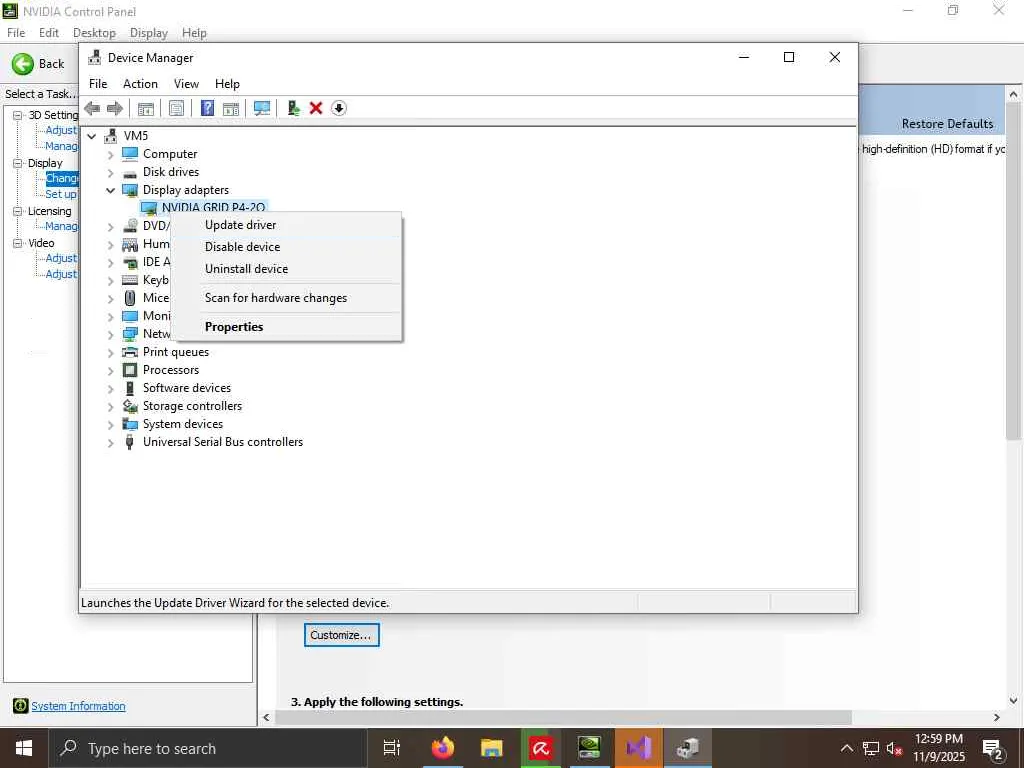Collapse the Video node in NVIDIA tree
The height and width of the screenshot is (768, 1024).
pos(18,243)
